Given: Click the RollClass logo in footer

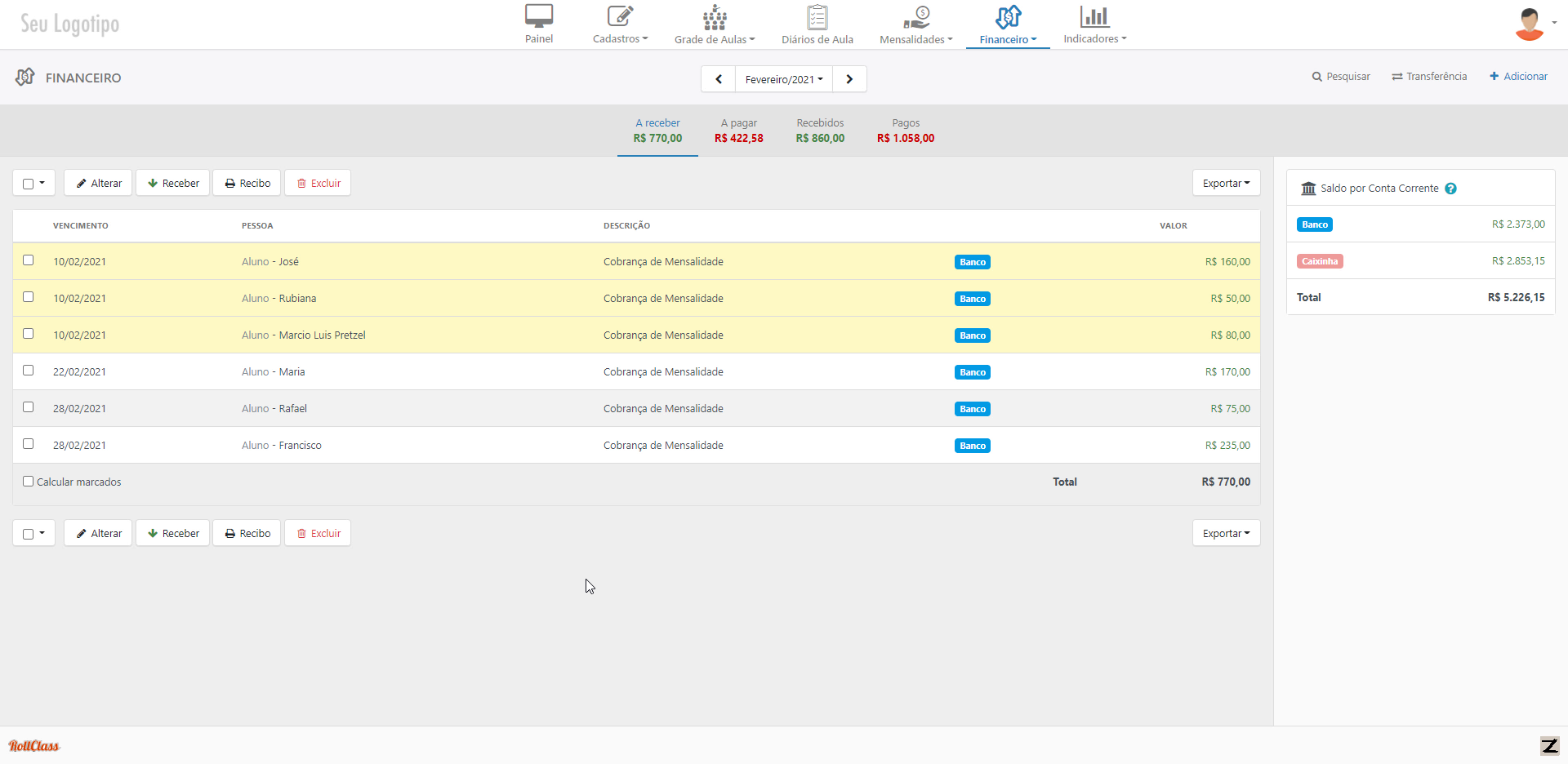Looking at the screenshot, I should click(34, 745).
